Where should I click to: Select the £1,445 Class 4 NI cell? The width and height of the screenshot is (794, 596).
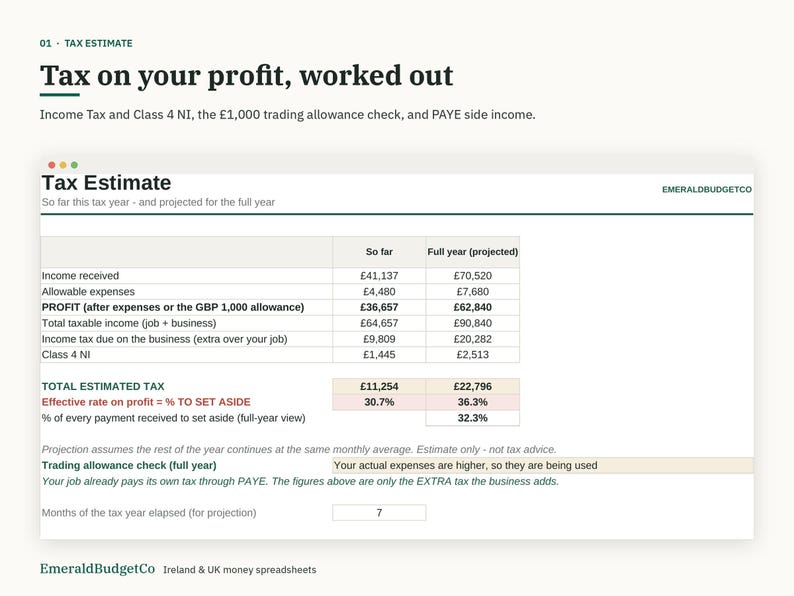click(x=379, y=355)
